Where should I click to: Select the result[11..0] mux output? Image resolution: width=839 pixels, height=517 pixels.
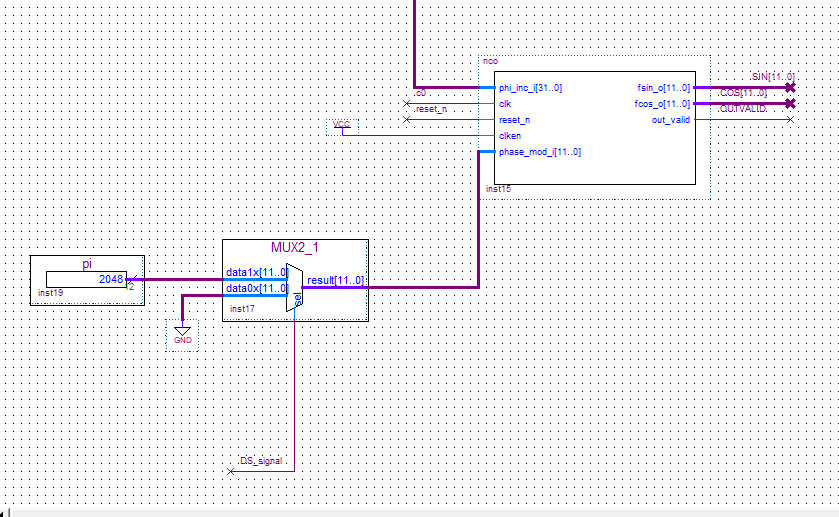pos(335,280)
